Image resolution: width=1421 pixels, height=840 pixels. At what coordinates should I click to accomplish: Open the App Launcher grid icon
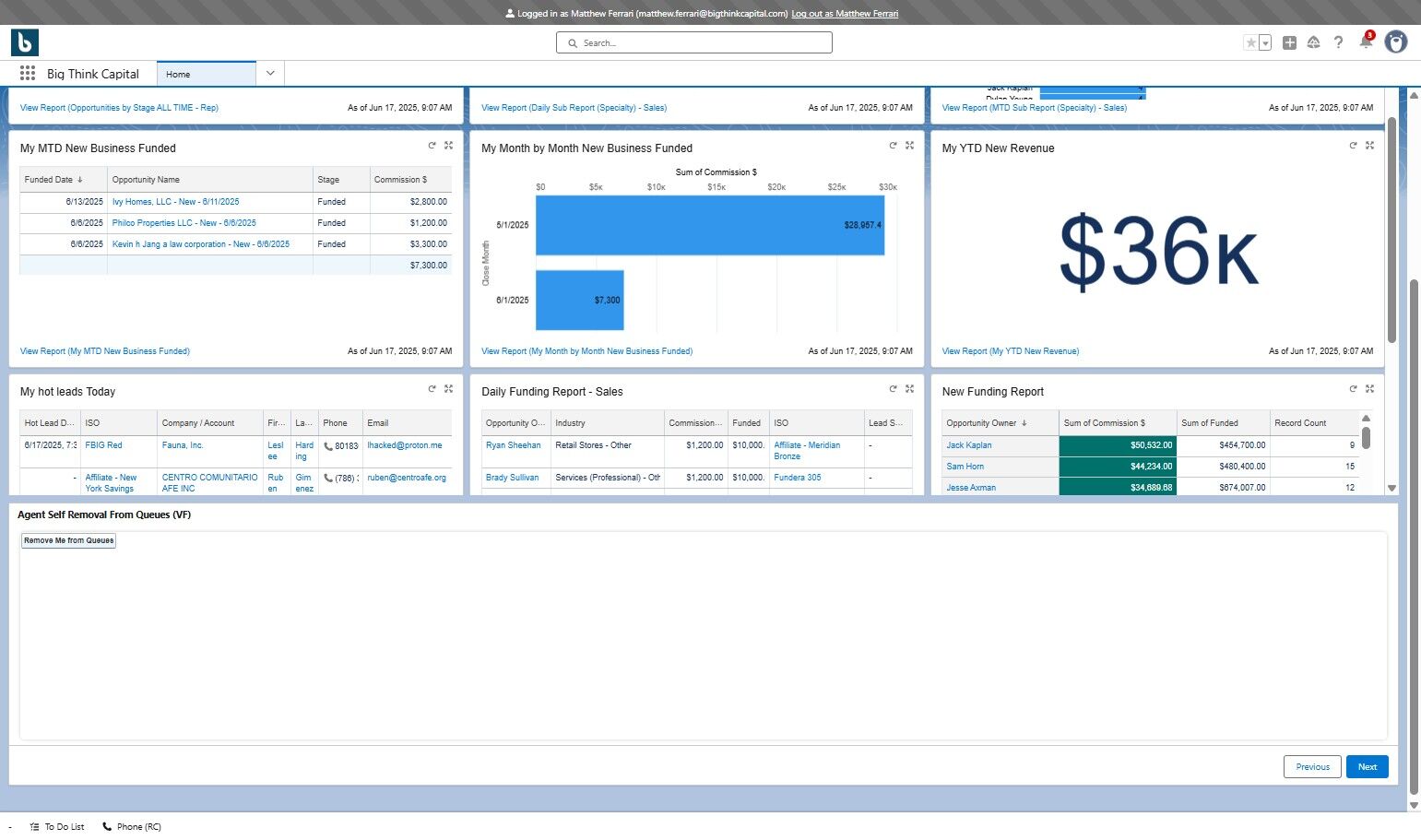[28, 74]
